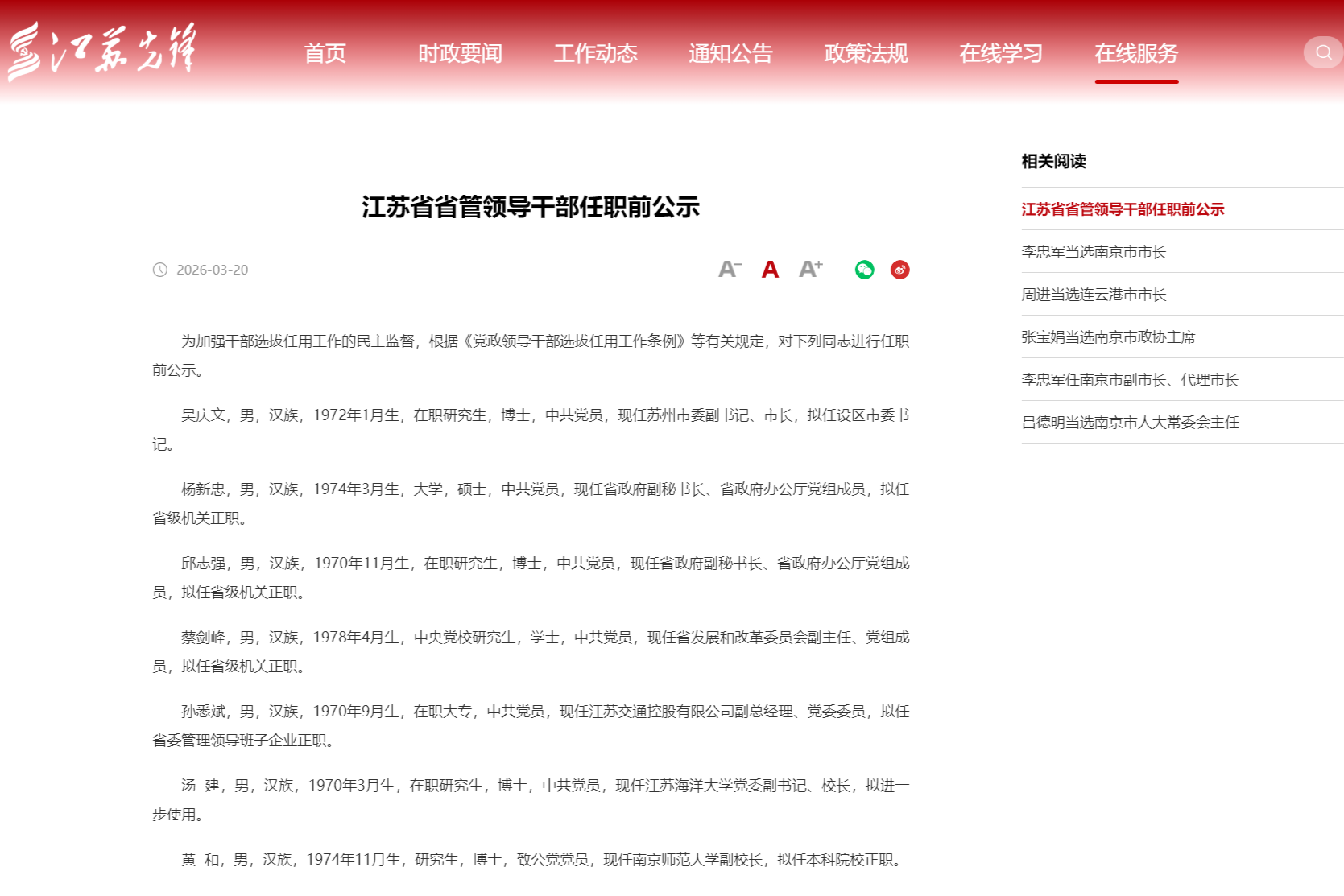Open the search magnifier icon

(1323, 52)
